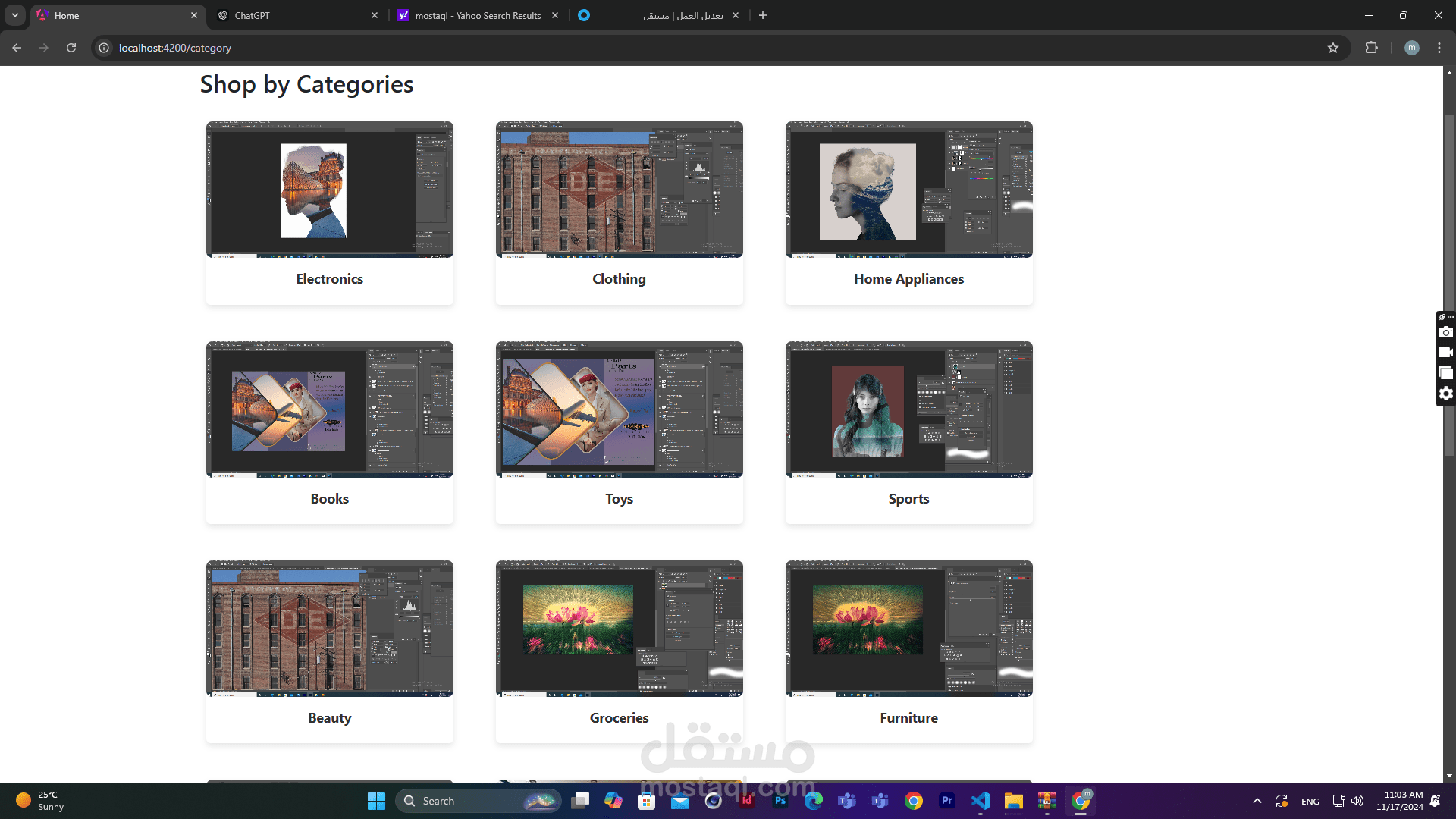This screenshot has height=819, width=1456.
Task: Open Visual Studio Code from taskbar
Action: [x=981, y=801]
